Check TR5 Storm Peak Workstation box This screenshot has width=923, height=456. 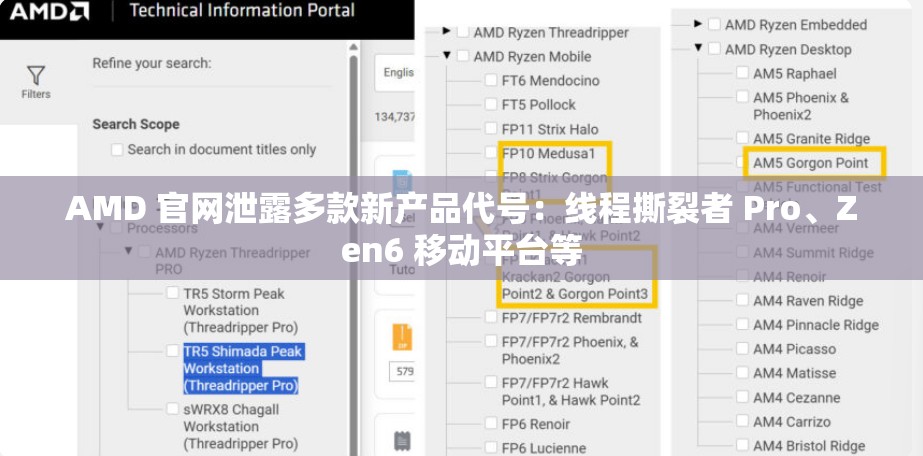point(172,292)
